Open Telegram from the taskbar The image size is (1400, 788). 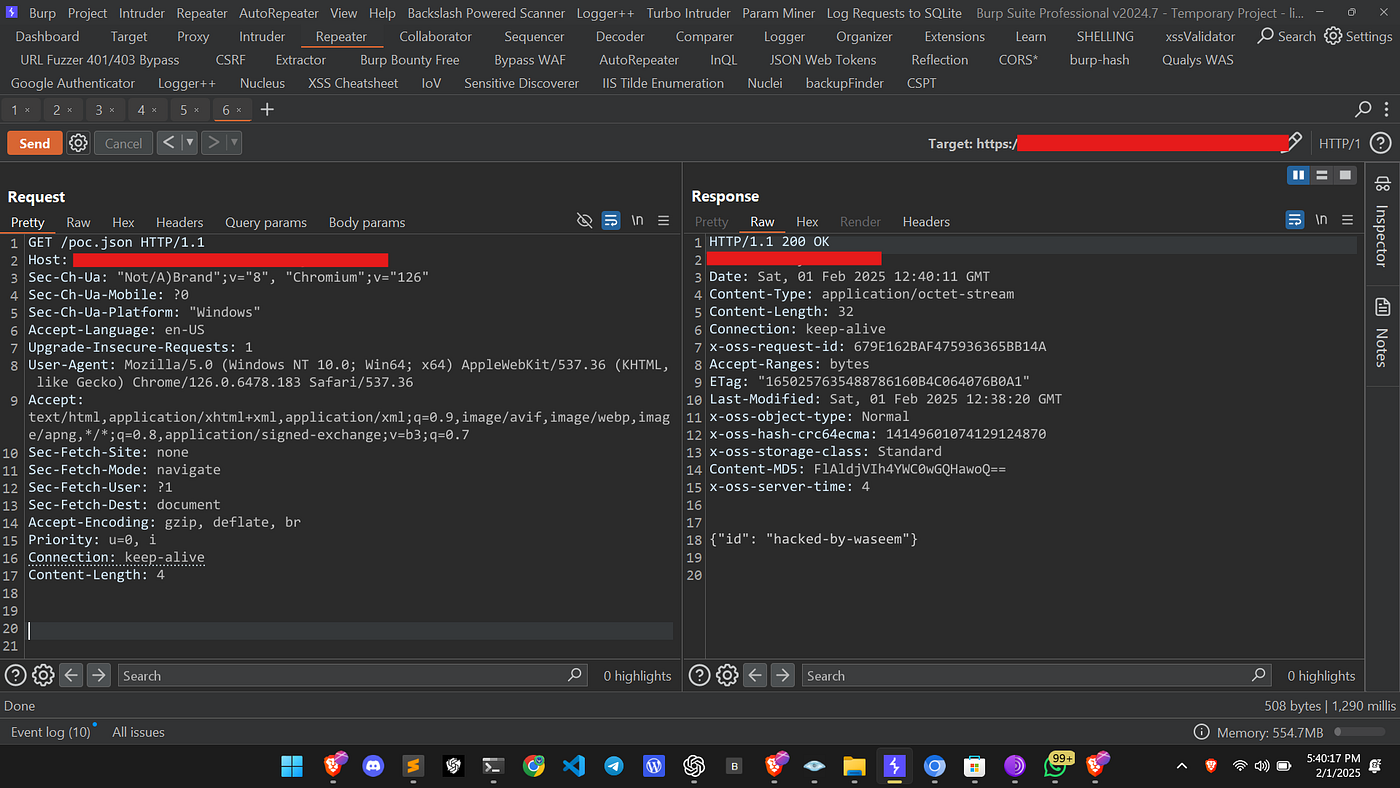point(613,766)
